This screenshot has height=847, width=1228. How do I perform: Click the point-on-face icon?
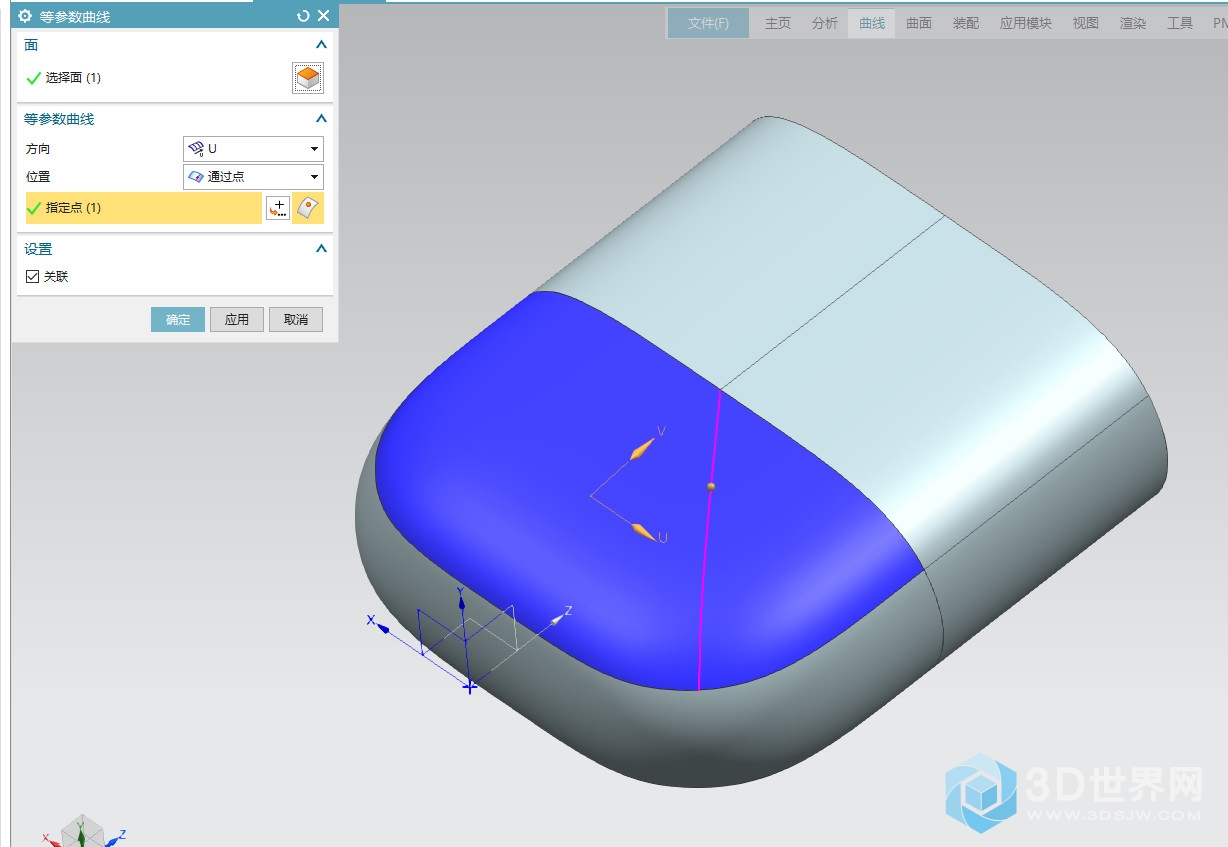[308, 208]
